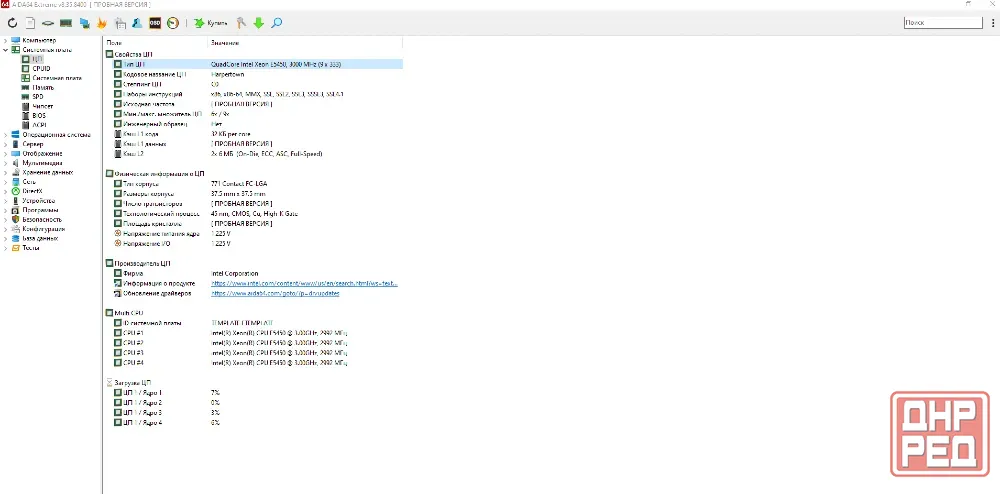Select the CPU #4 row

click(258, 363)
